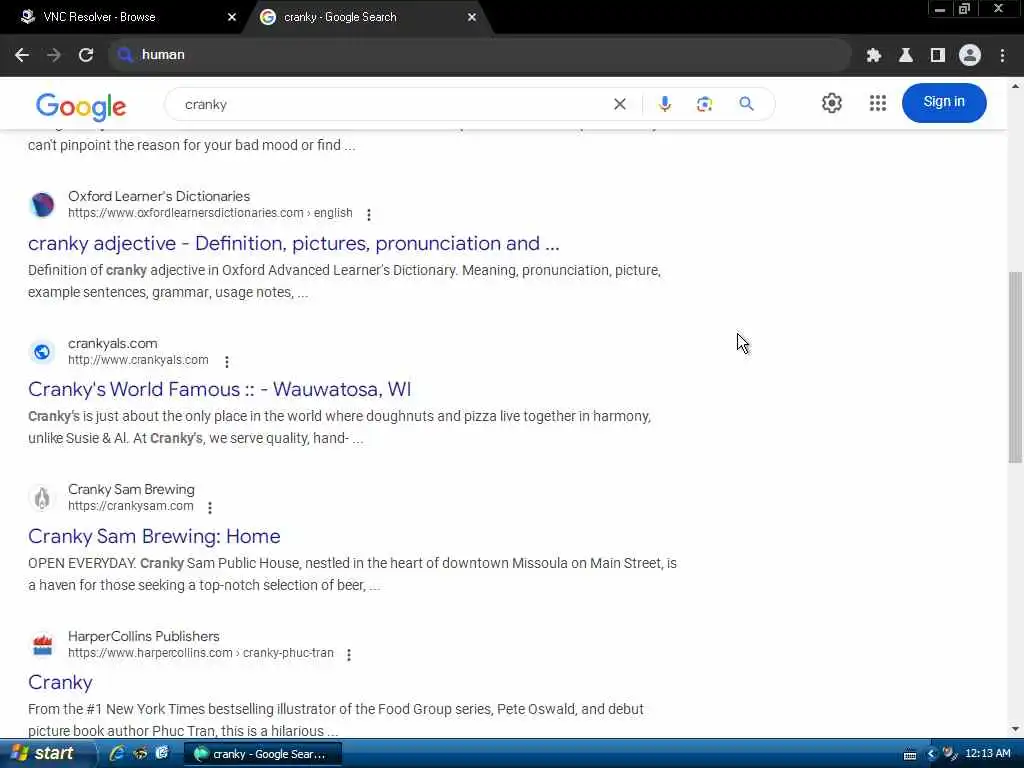
Task: Reload the page with refresh icon
Action: click(x=86, y=55)
